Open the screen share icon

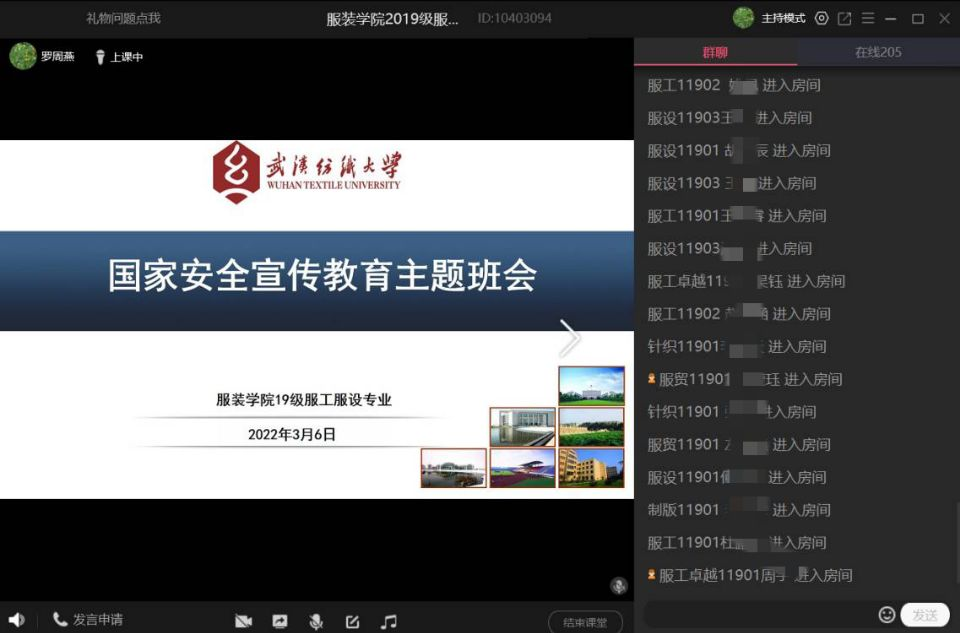pos(280,621)
